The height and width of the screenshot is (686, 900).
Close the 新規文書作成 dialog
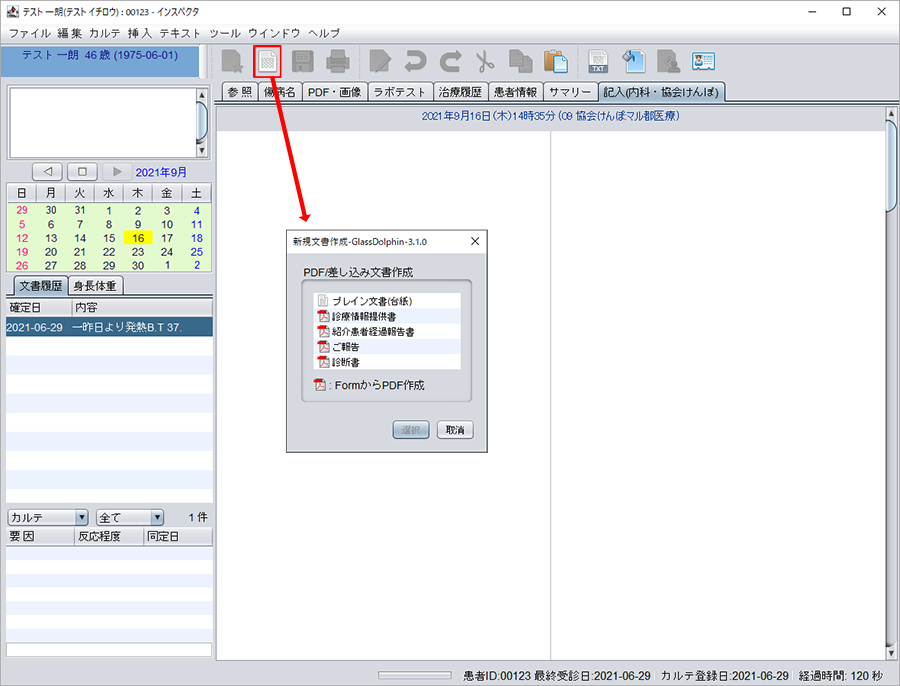(475, 241)
